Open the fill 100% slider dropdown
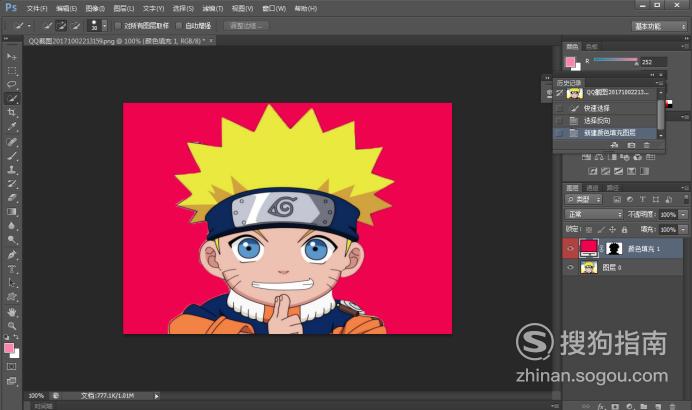The height and width of the screenshot is (410, 692). [x=683, y=229]
